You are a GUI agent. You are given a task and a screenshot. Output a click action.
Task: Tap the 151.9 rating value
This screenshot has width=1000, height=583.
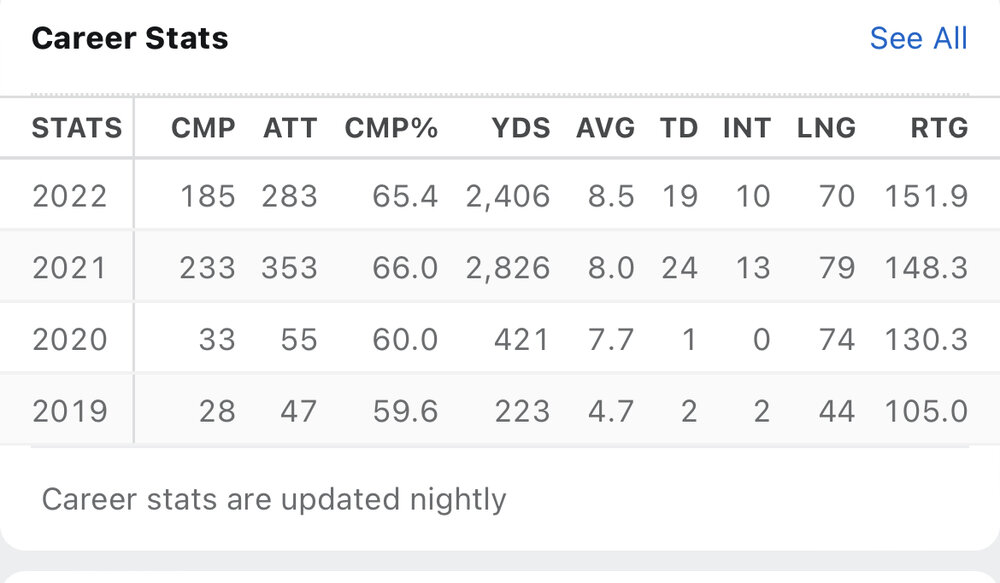tap(926, 196)
